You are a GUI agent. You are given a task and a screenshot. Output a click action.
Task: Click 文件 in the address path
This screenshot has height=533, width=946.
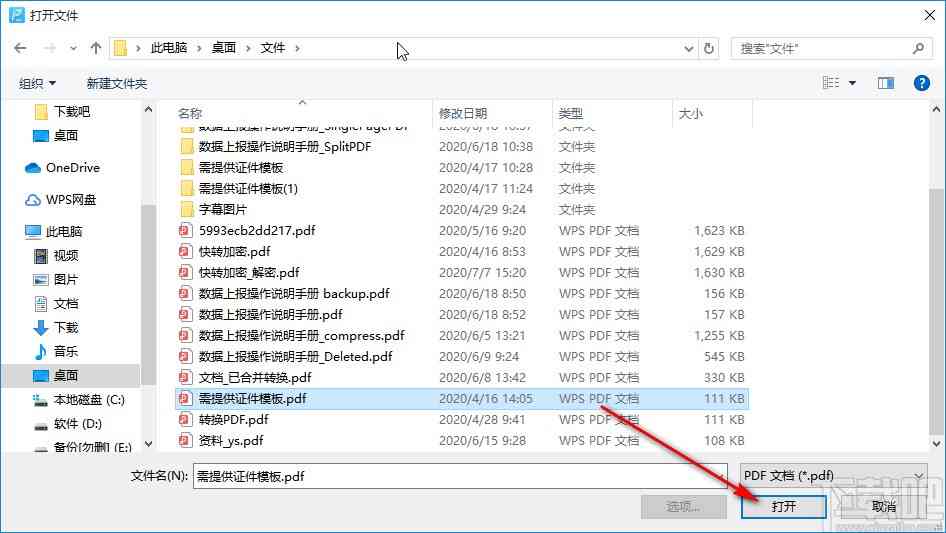pos(272,48)
